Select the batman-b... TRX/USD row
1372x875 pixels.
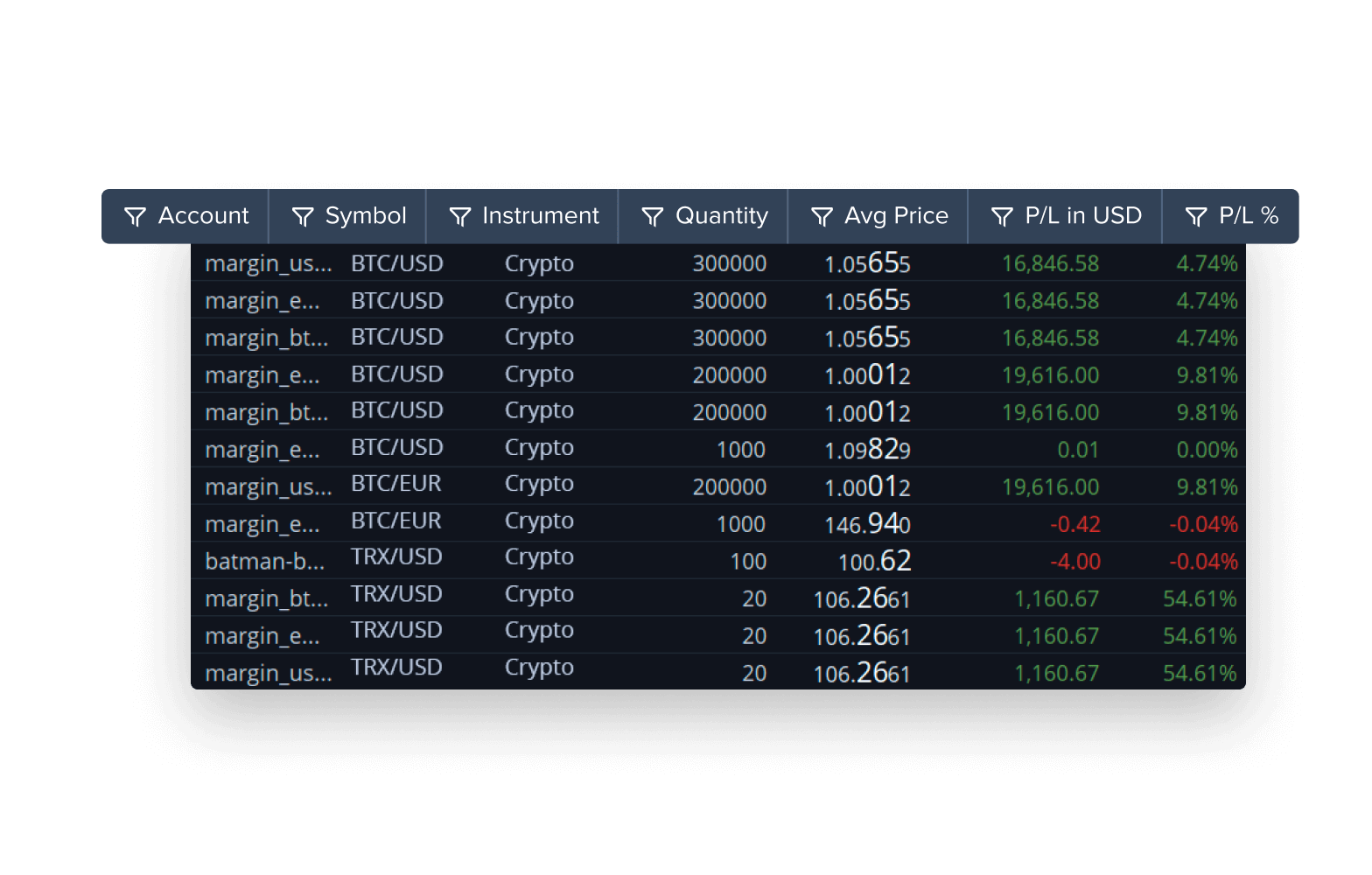718,560
